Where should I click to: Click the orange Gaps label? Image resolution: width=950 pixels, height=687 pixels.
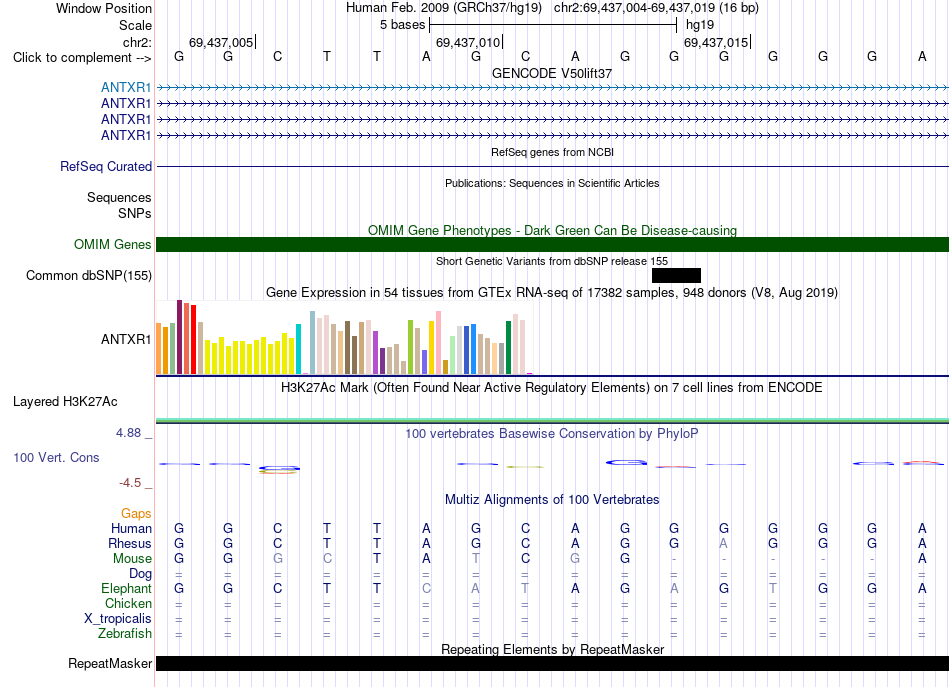[136, 514]
